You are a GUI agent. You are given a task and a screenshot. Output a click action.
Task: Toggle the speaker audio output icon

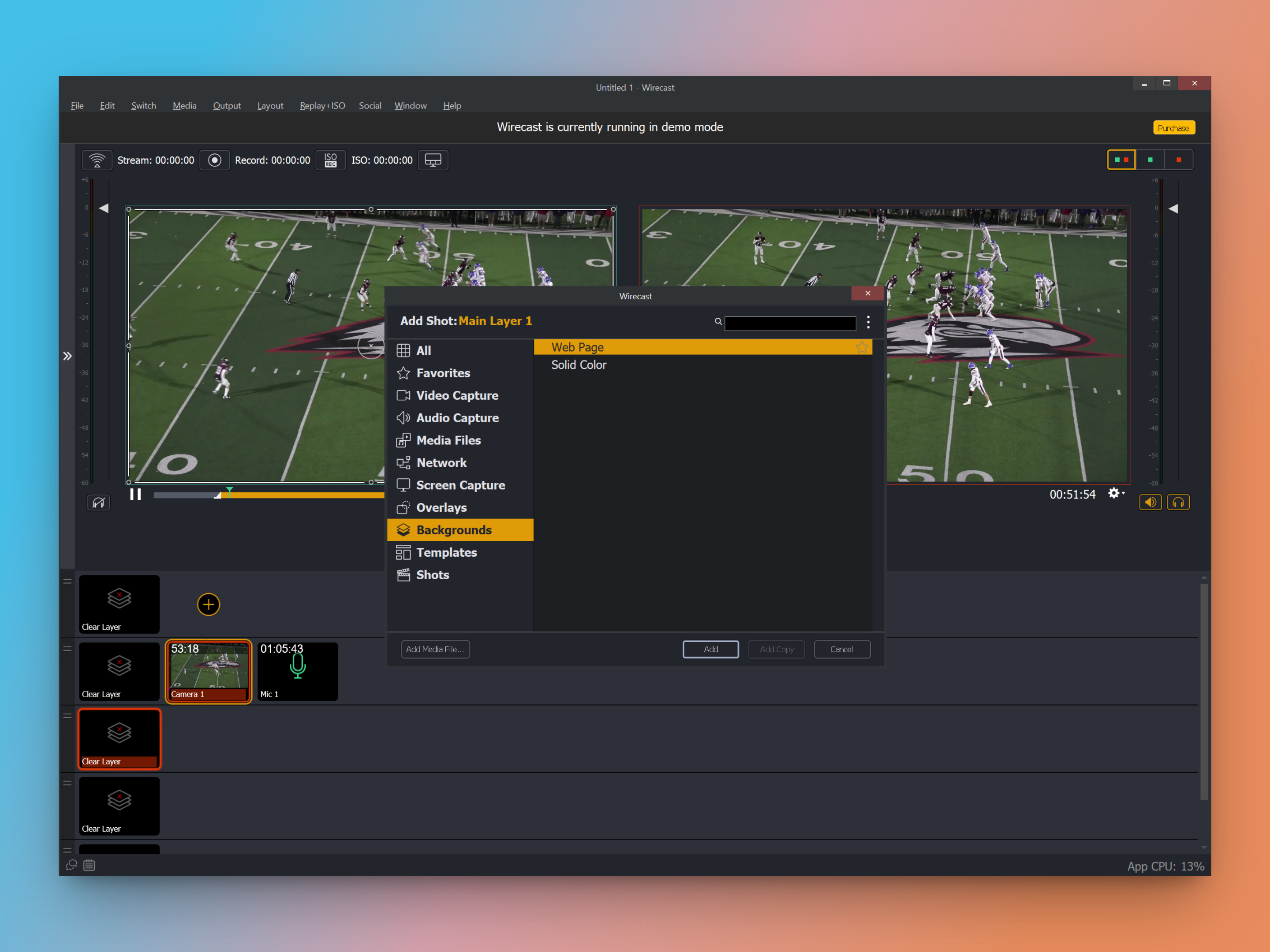point(1150,503)
